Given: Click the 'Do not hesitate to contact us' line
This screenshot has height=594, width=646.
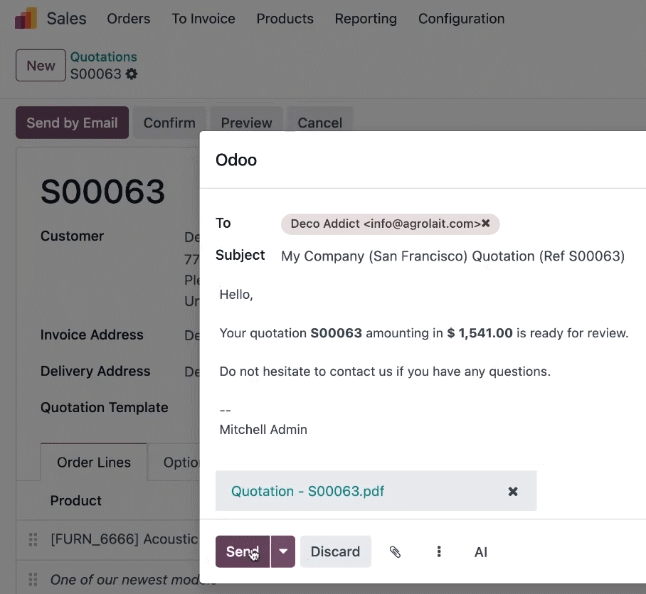Looking at the screenshot, I should point(385,372).
